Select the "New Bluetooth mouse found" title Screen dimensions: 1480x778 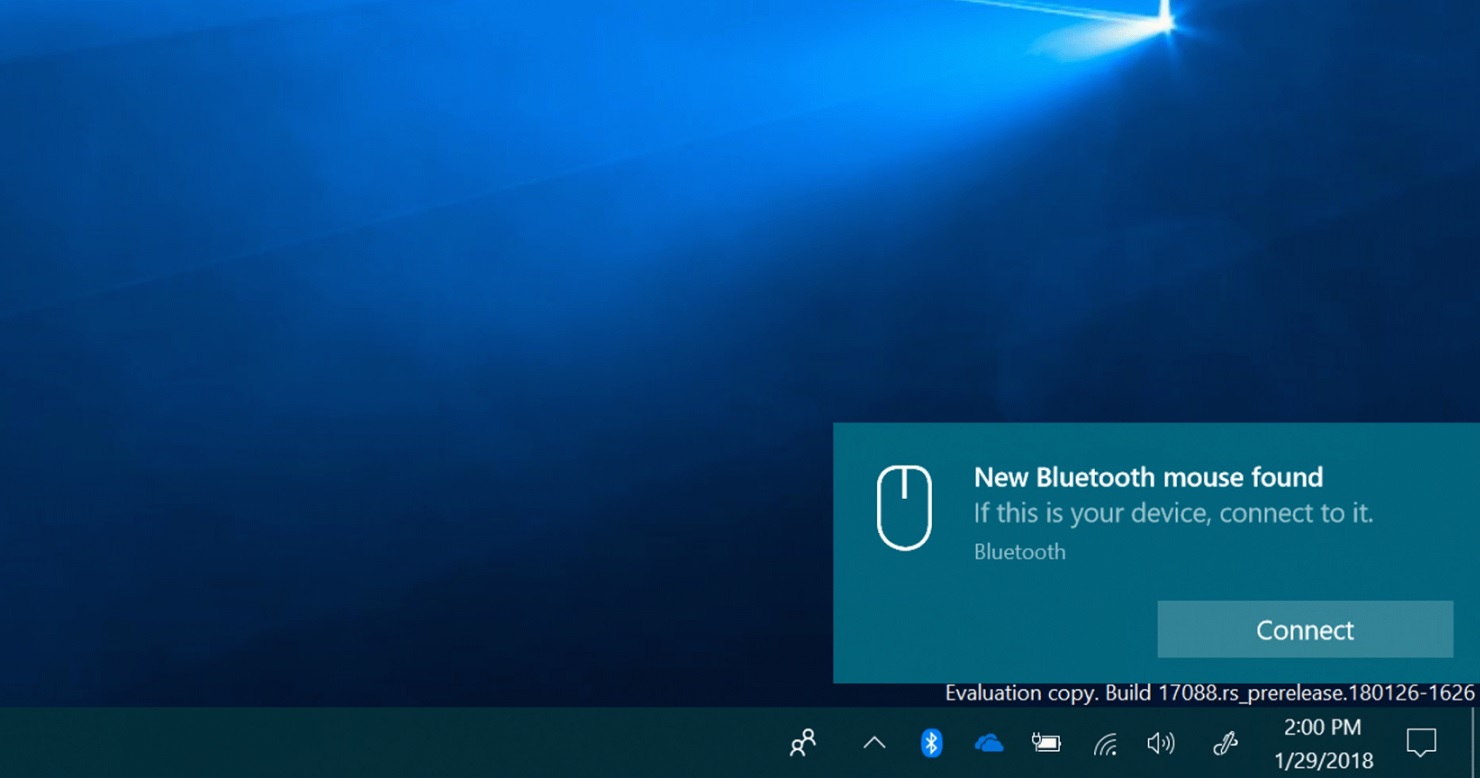tap(1148, 477)
